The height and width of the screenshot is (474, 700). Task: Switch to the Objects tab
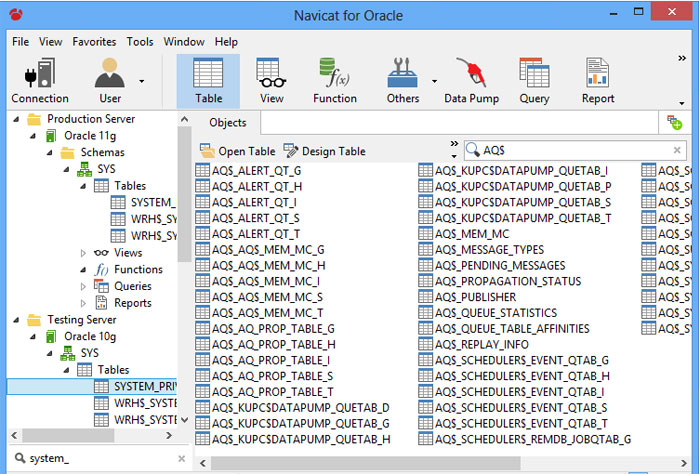click(228, 123)
